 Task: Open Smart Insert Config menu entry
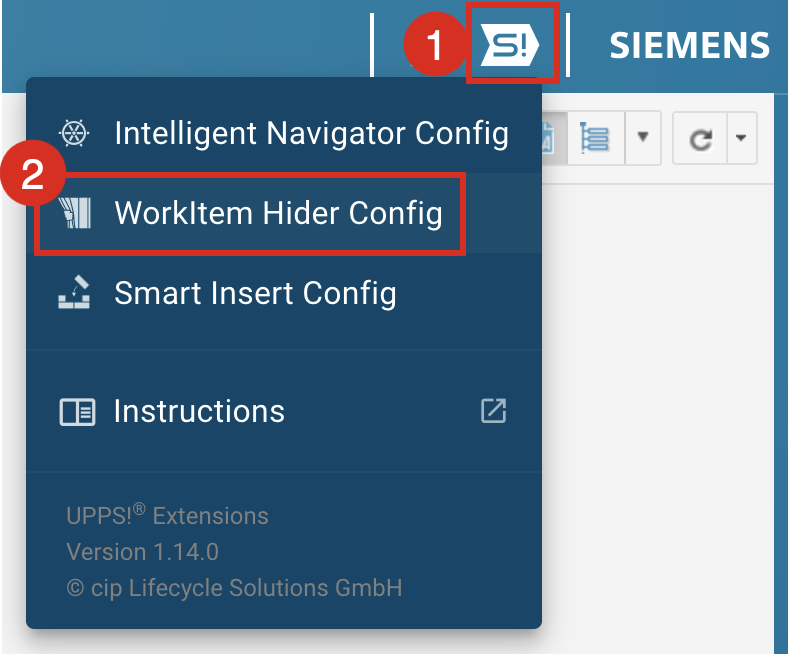click(x=255, y=293)
